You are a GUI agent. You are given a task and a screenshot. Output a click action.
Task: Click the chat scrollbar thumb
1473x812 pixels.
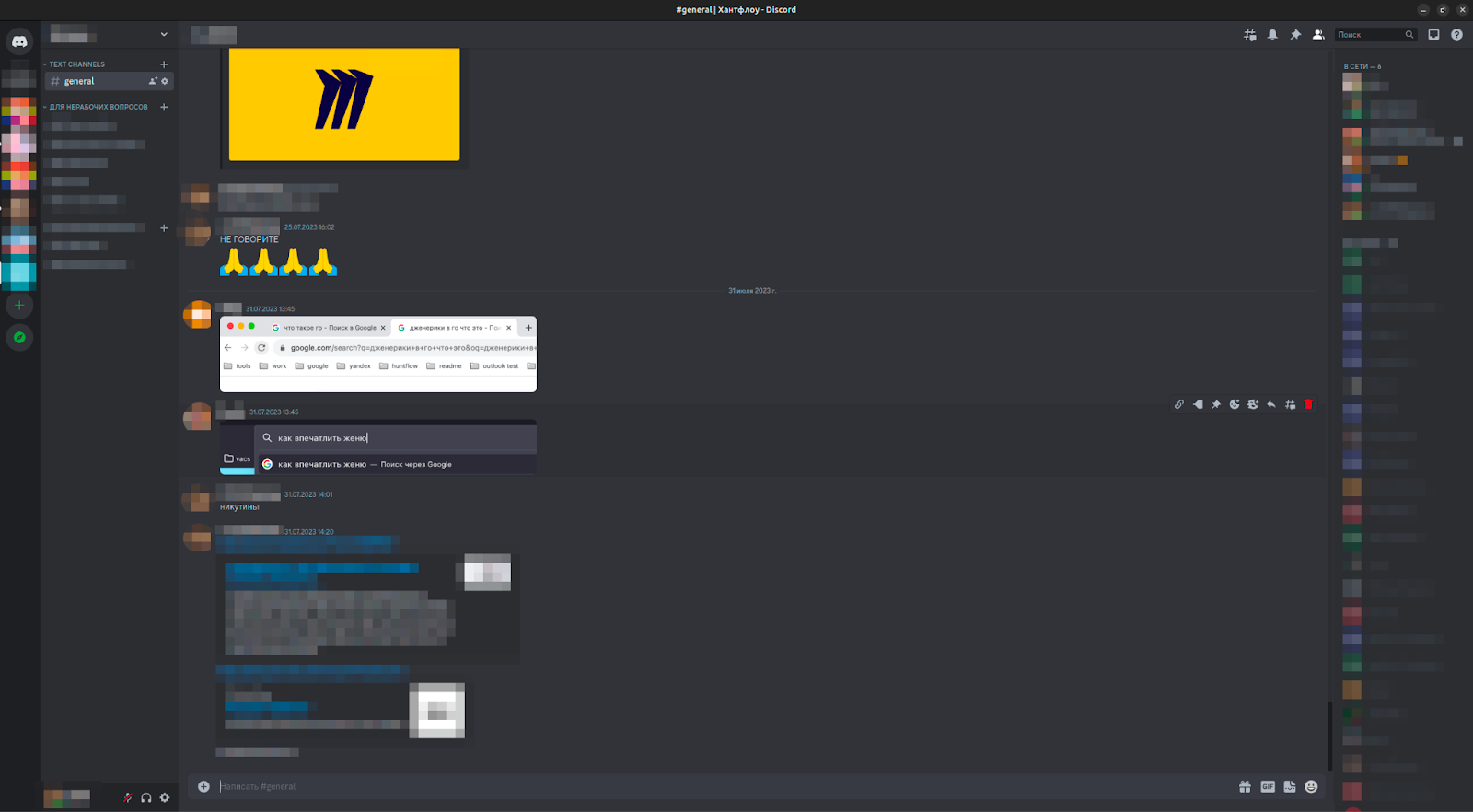(1329, 736)
